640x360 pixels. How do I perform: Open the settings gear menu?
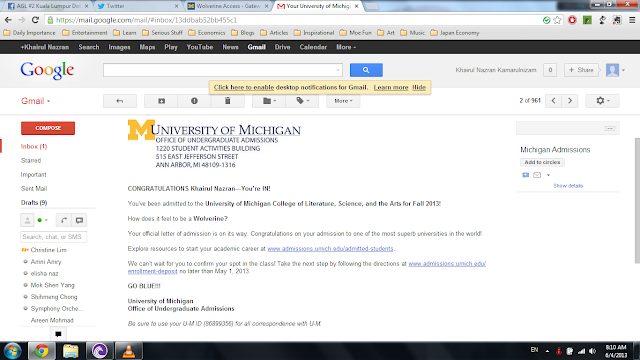[x=602, y=101]
